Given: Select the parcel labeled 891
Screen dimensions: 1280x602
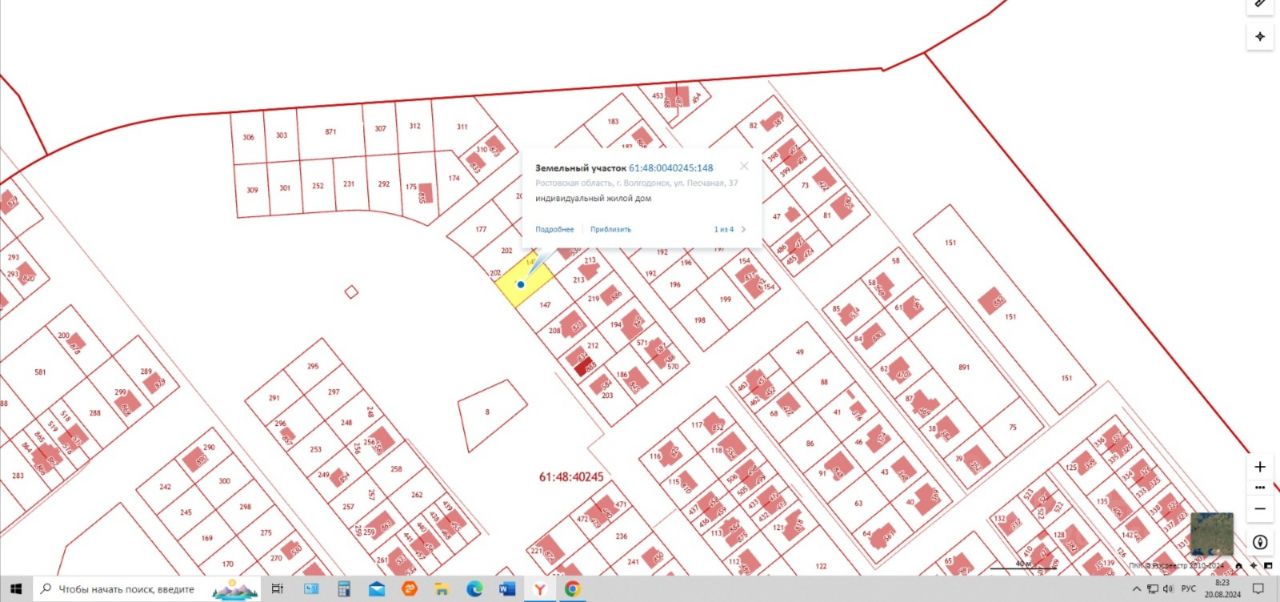Looking at the screenshot, I should tap(964, 367).
